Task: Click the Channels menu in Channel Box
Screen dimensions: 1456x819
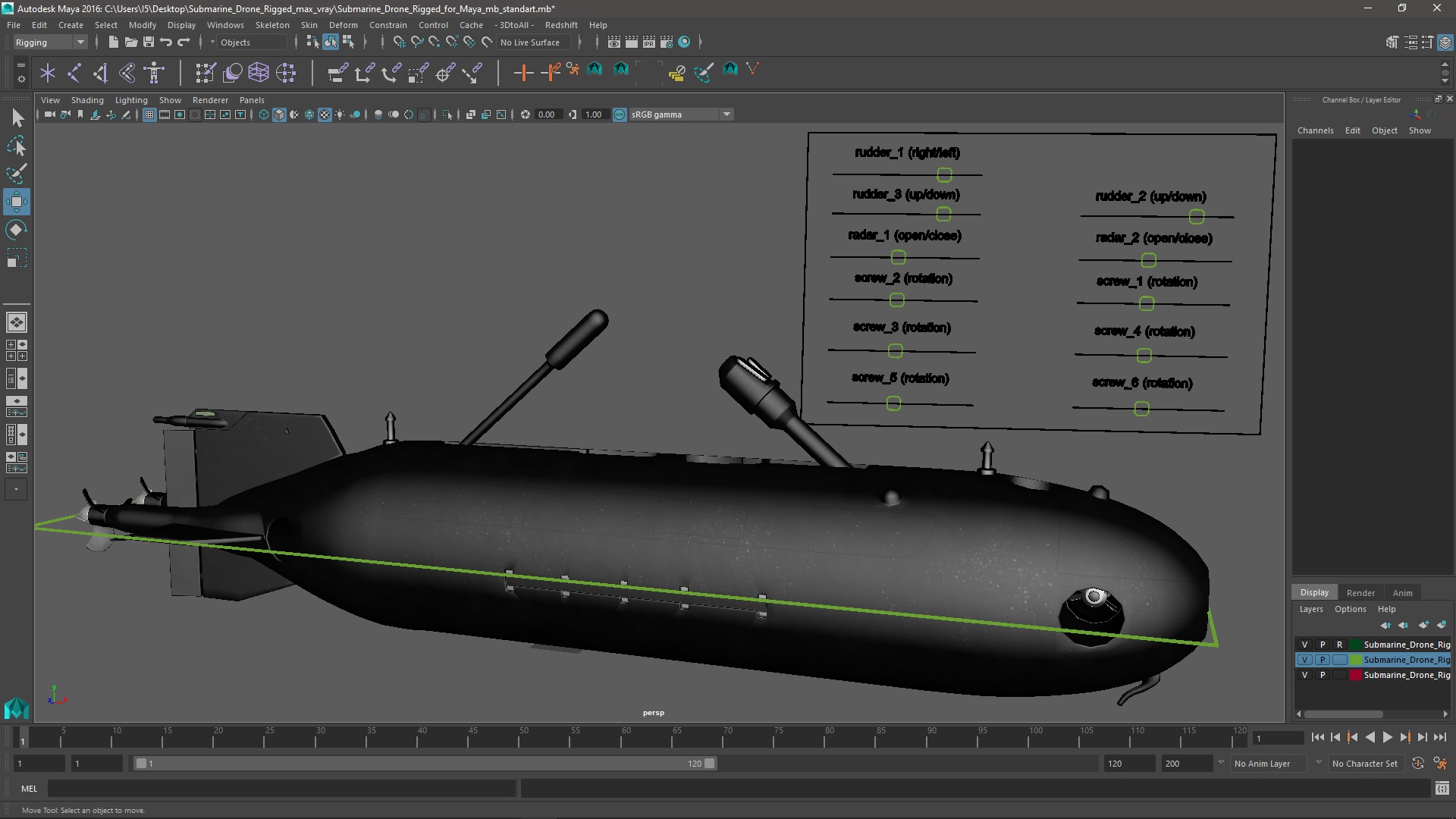Action: (1315, 130)
